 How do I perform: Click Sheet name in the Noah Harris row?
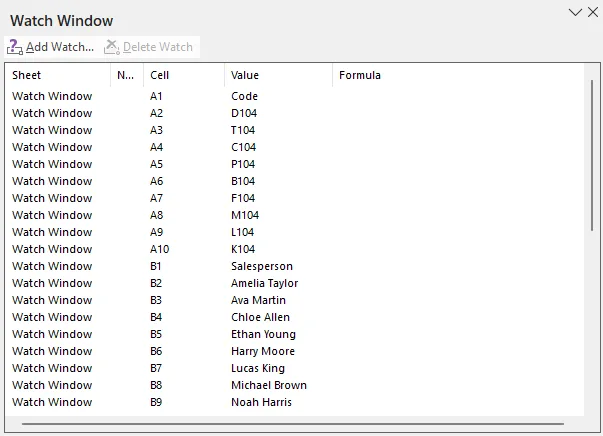click(52, 402)
